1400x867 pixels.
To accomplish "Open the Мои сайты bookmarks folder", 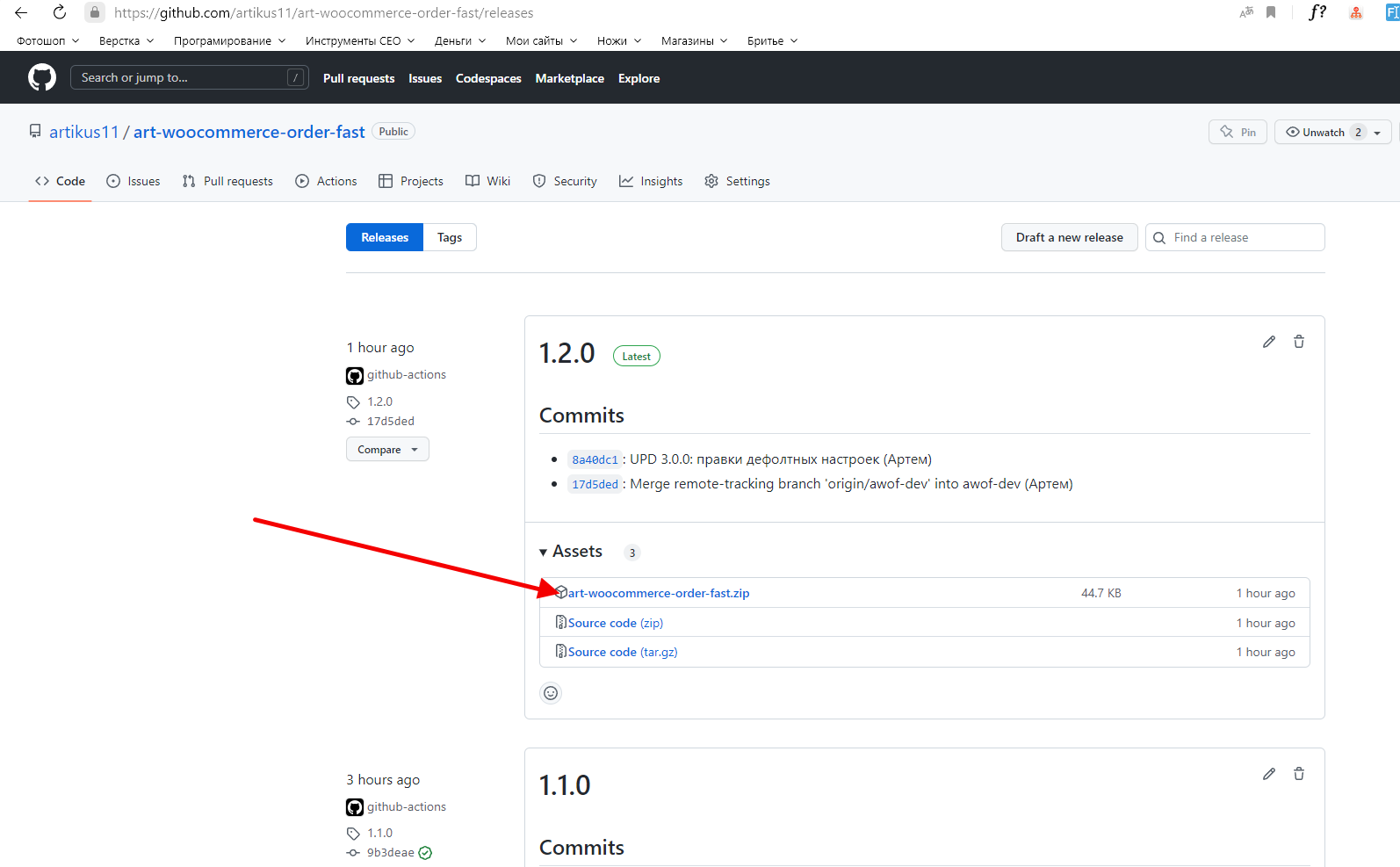I will pyautogui.click(x=541, y=40).
